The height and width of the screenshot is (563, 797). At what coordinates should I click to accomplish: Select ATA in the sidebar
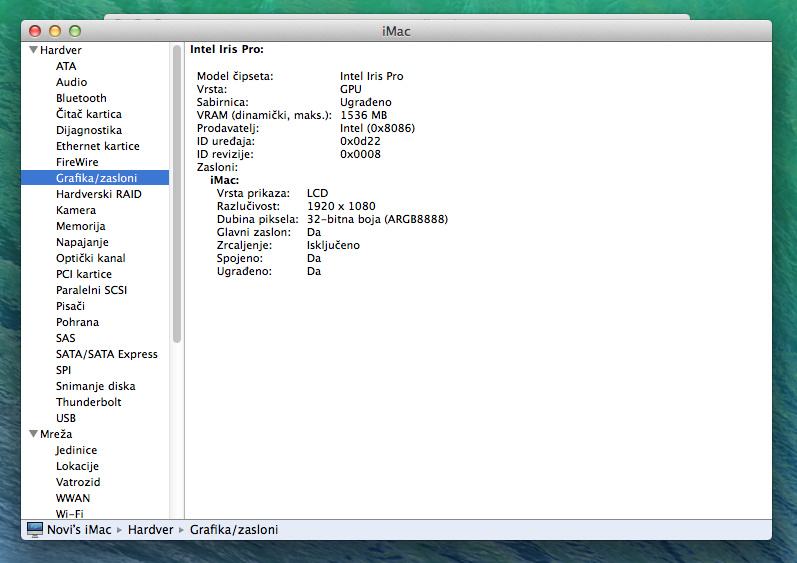(66, 66)
